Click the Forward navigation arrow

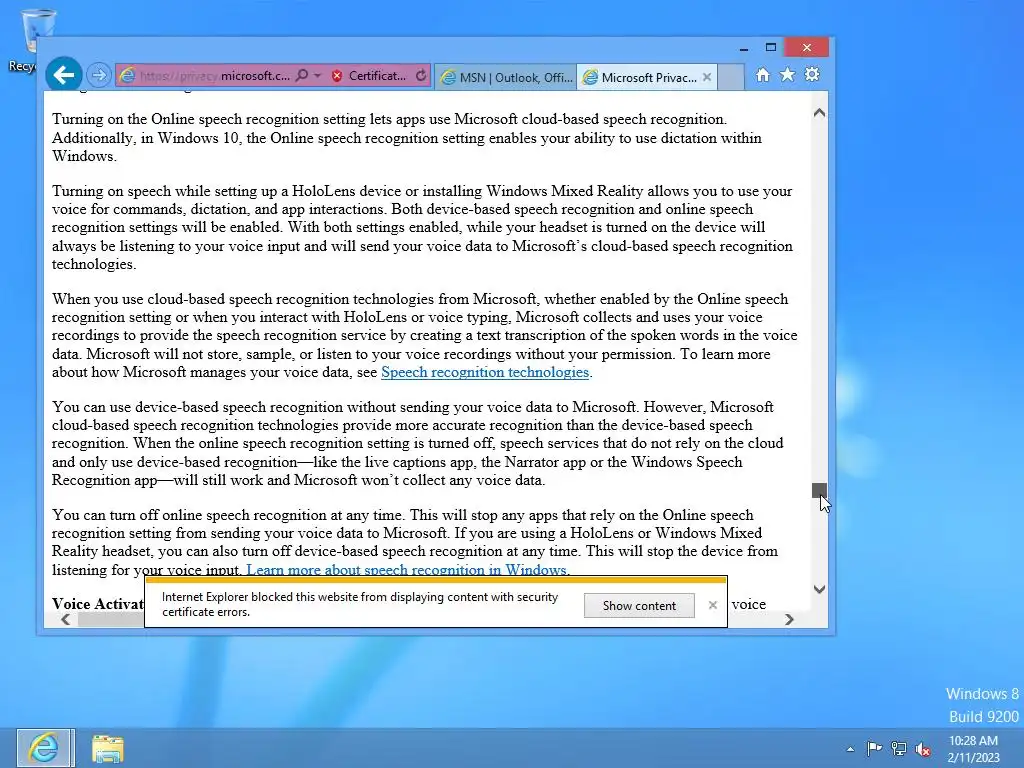click(x=99, y=75)
